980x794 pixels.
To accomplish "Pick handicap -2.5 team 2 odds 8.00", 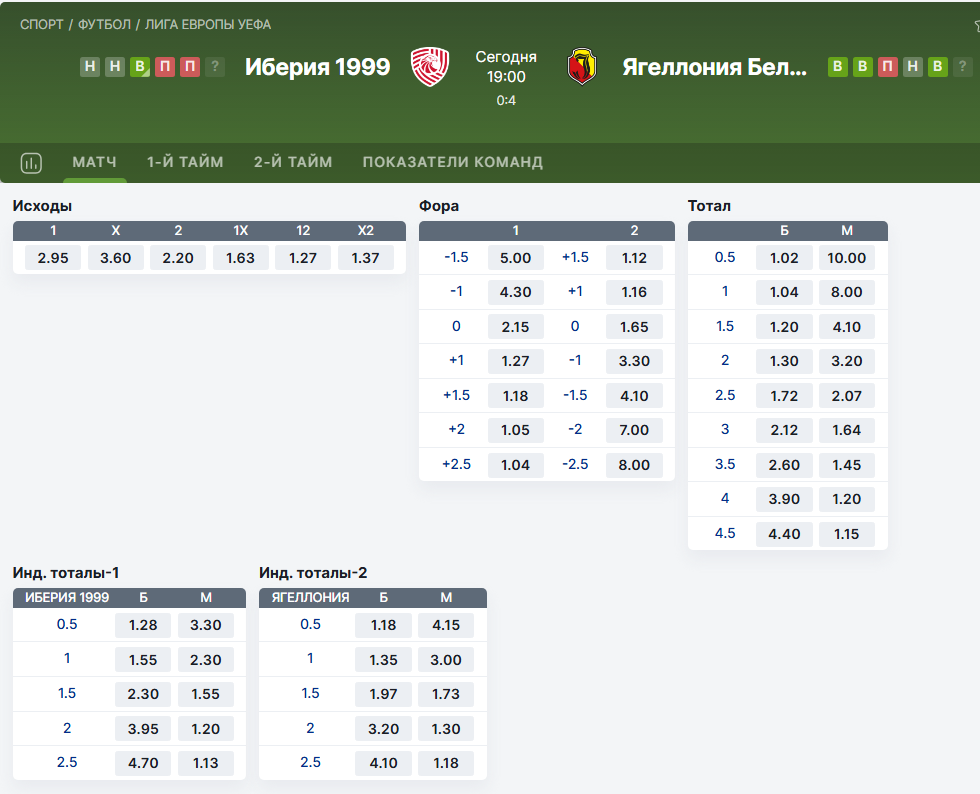I will [x=634, y=465].
